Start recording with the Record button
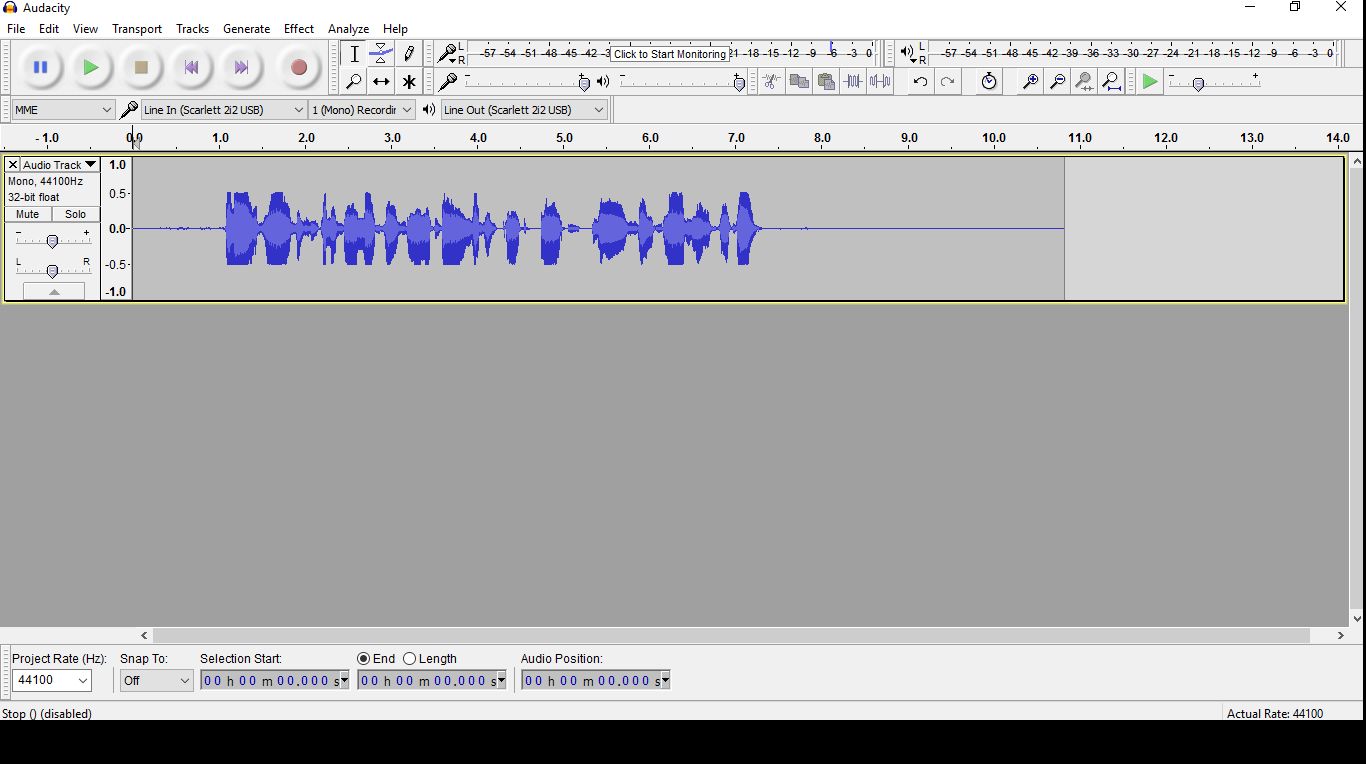The height and width of the screenshot is (764, 1366). click(x=298, y=67)
